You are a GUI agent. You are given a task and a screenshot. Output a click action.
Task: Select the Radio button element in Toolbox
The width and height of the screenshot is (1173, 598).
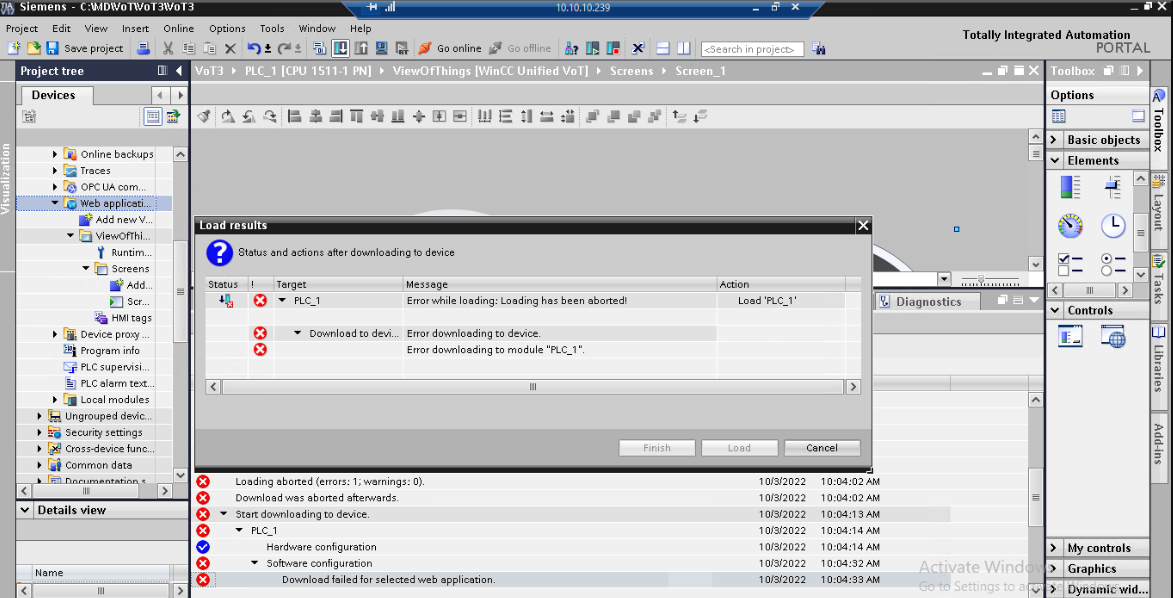click(1113, 264)
